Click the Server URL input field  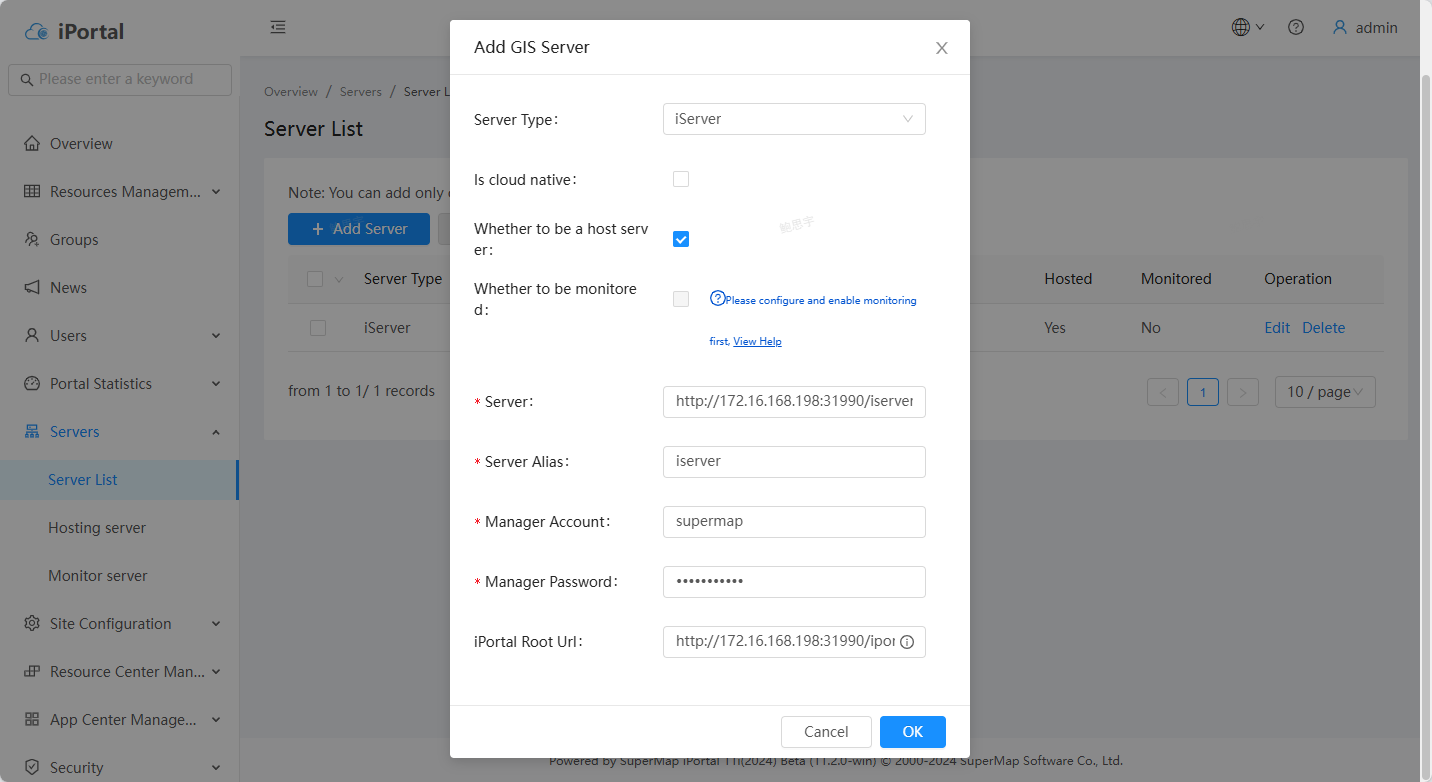pos(794,402)
